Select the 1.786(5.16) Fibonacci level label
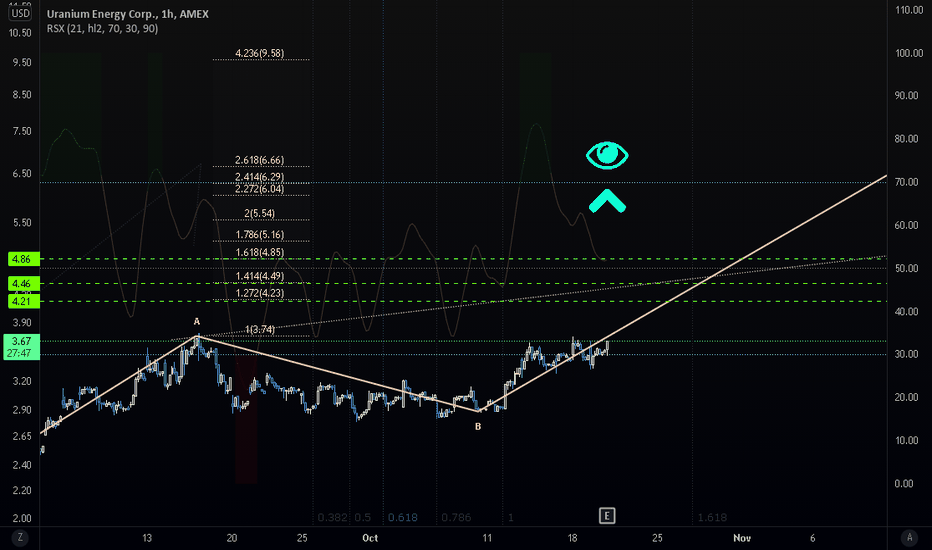 point(260,235)
